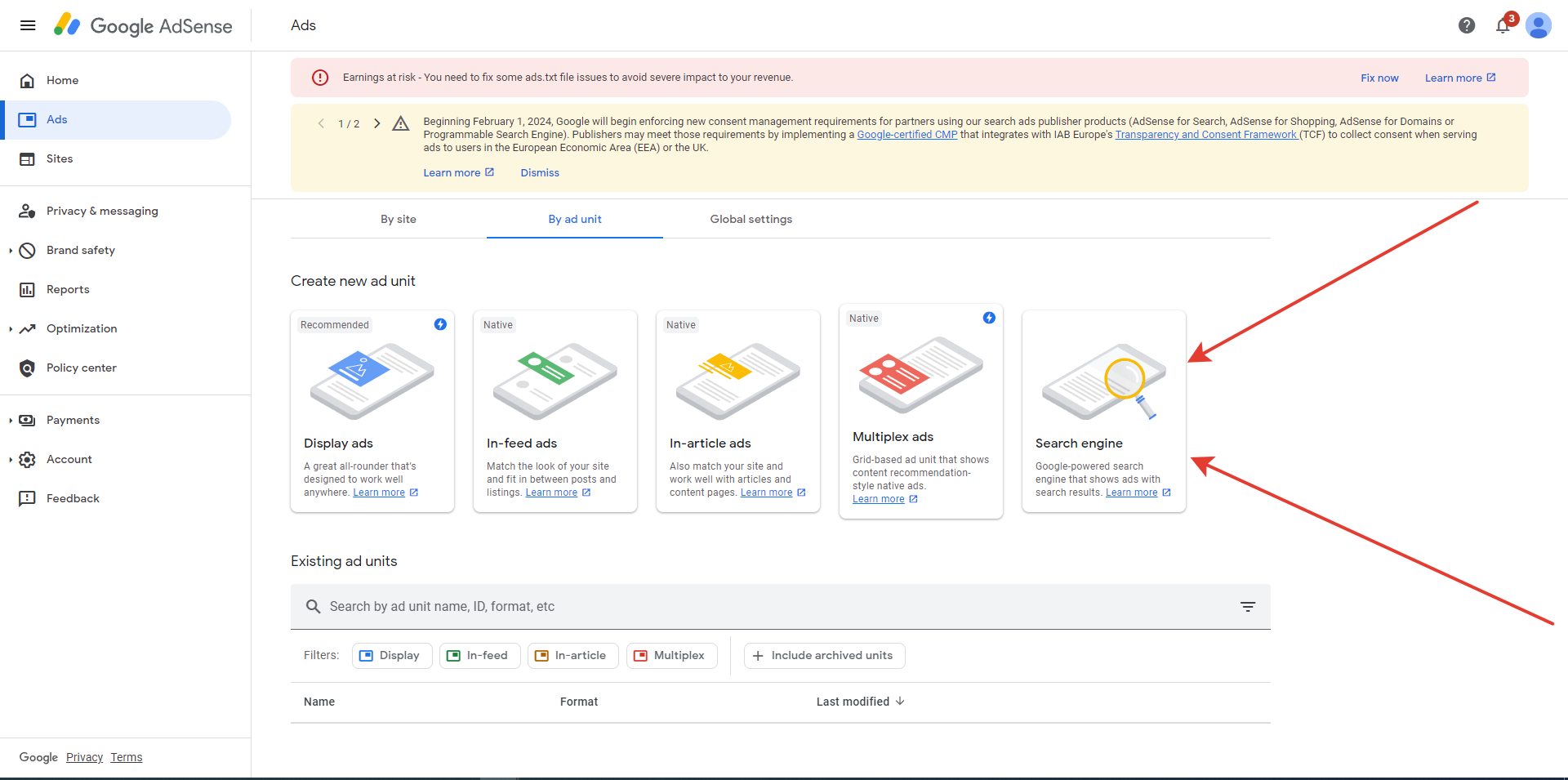Open the filter list icon

point(1248,607)
